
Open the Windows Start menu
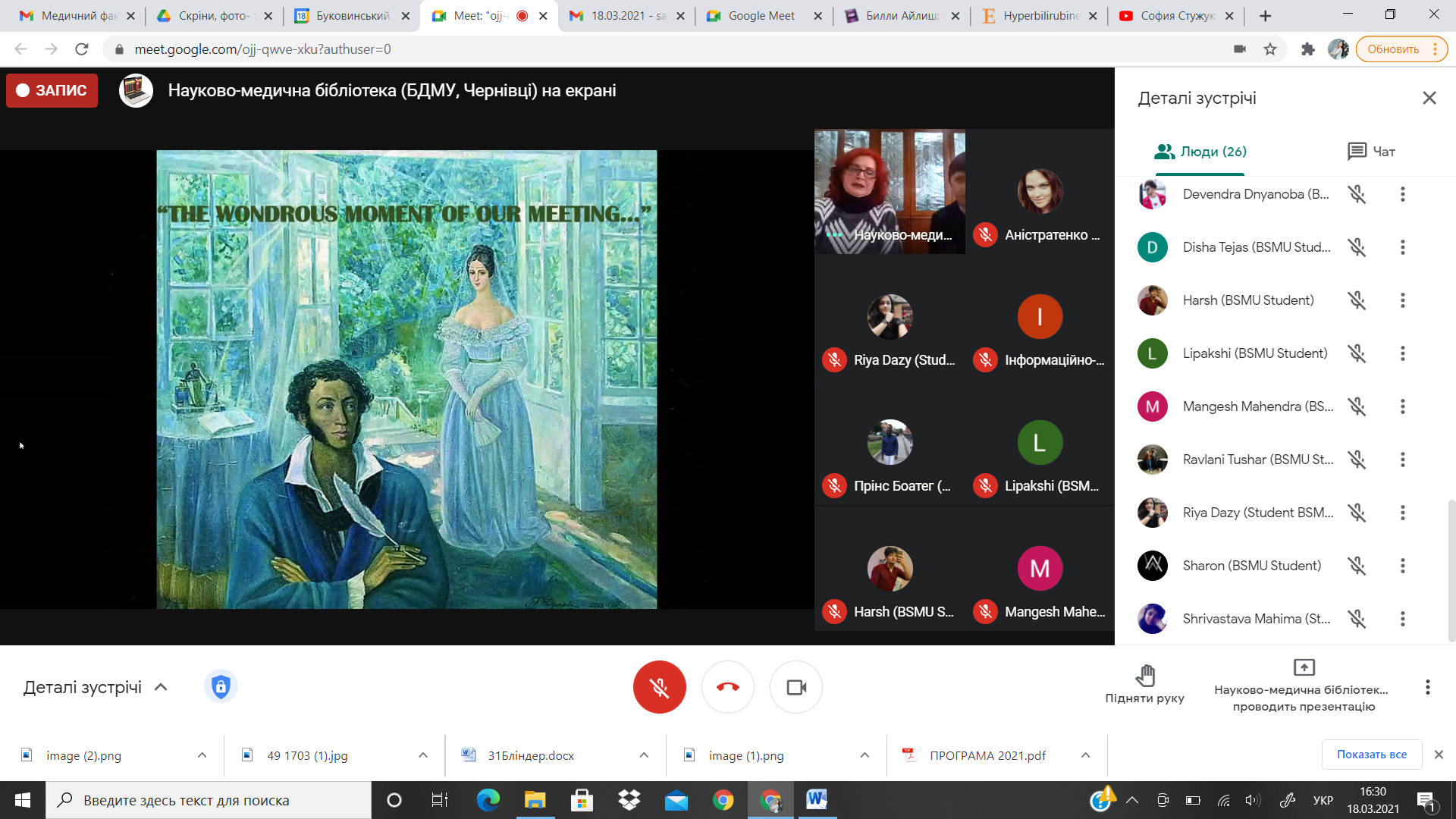(x=23, y=800)
